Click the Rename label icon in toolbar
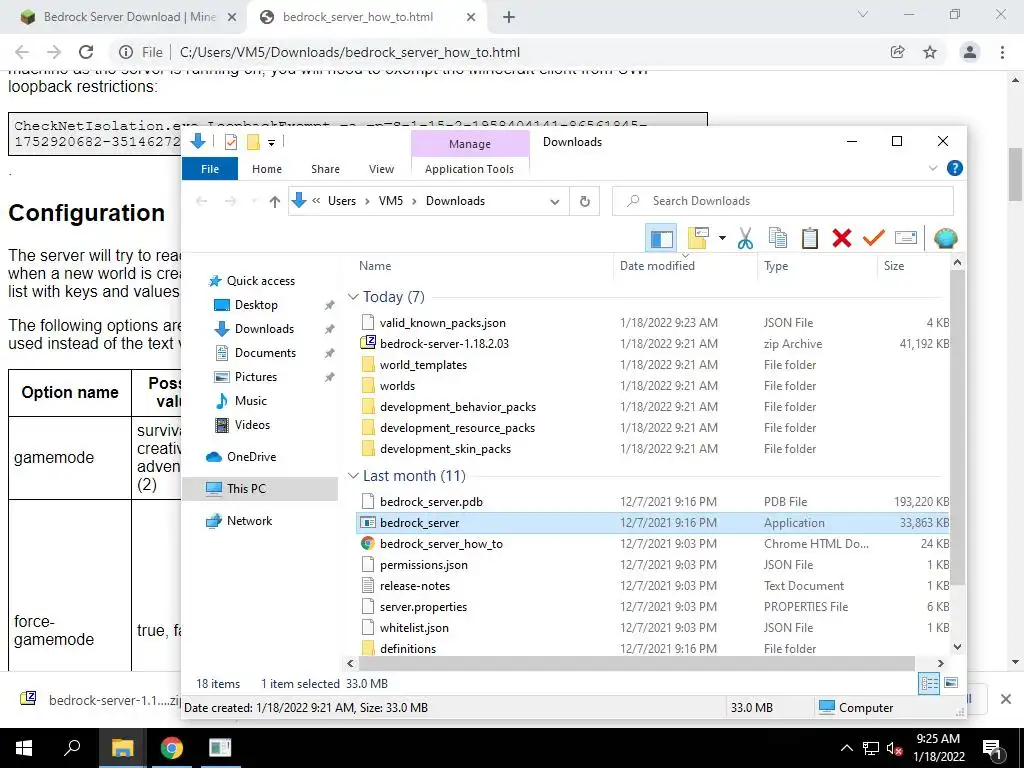Screen dimensions: 1024x768 coord(906,238)
